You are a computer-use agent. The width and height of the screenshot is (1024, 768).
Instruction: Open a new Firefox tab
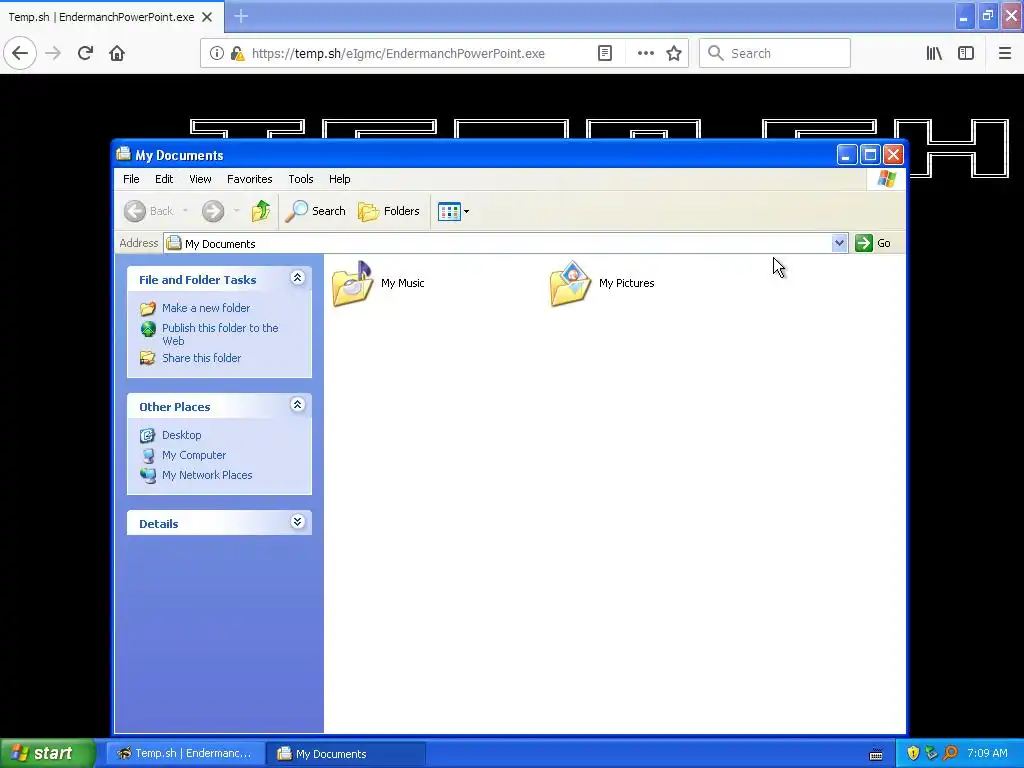(x=241, y=16)
